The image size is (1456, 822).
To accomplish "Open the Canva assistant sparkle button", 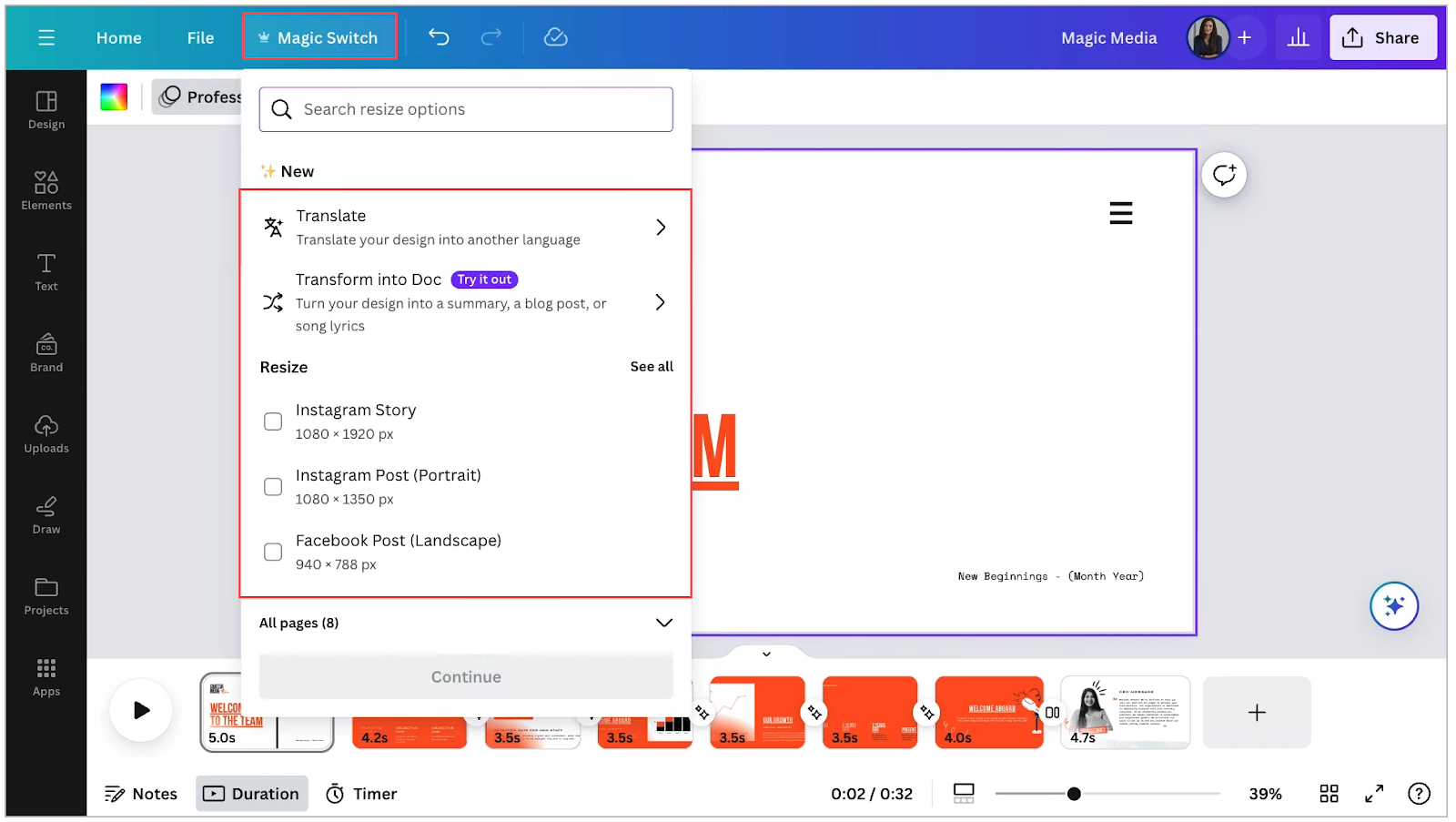I will (x=1394, y=605).
